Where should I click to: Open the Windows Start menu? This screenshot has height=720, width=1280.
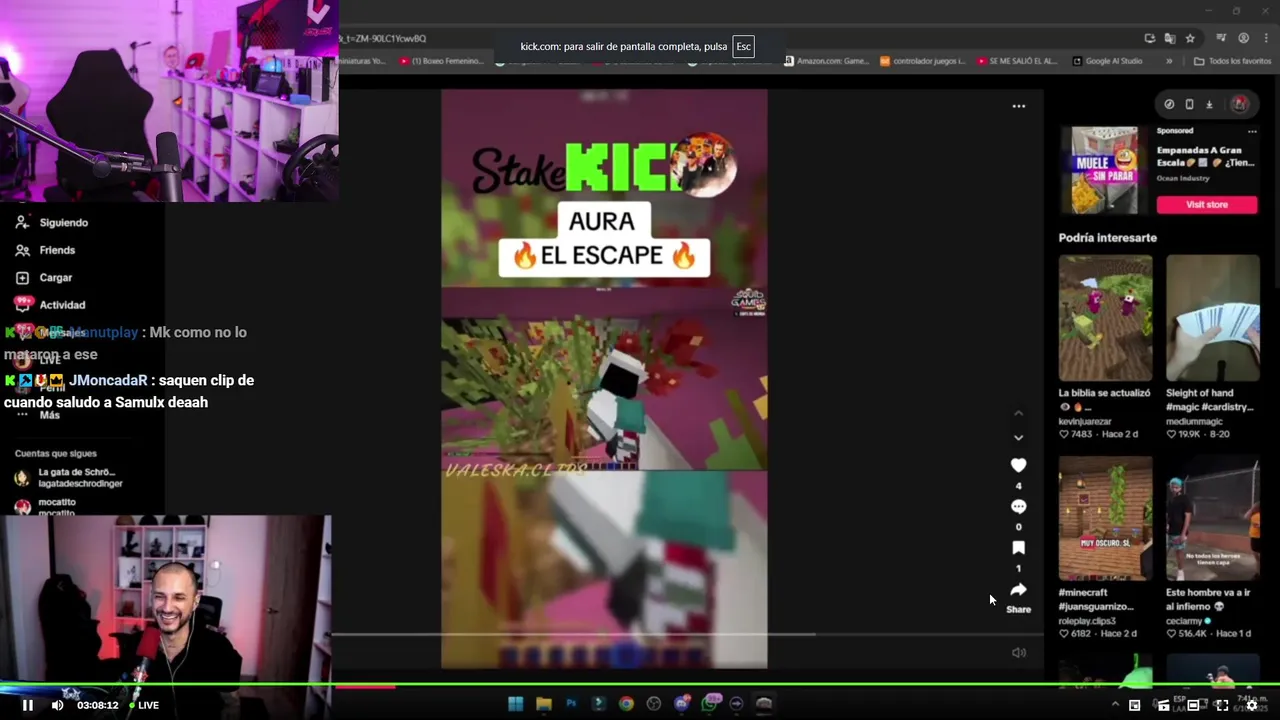pyautogui.click(x=515, y=704)
